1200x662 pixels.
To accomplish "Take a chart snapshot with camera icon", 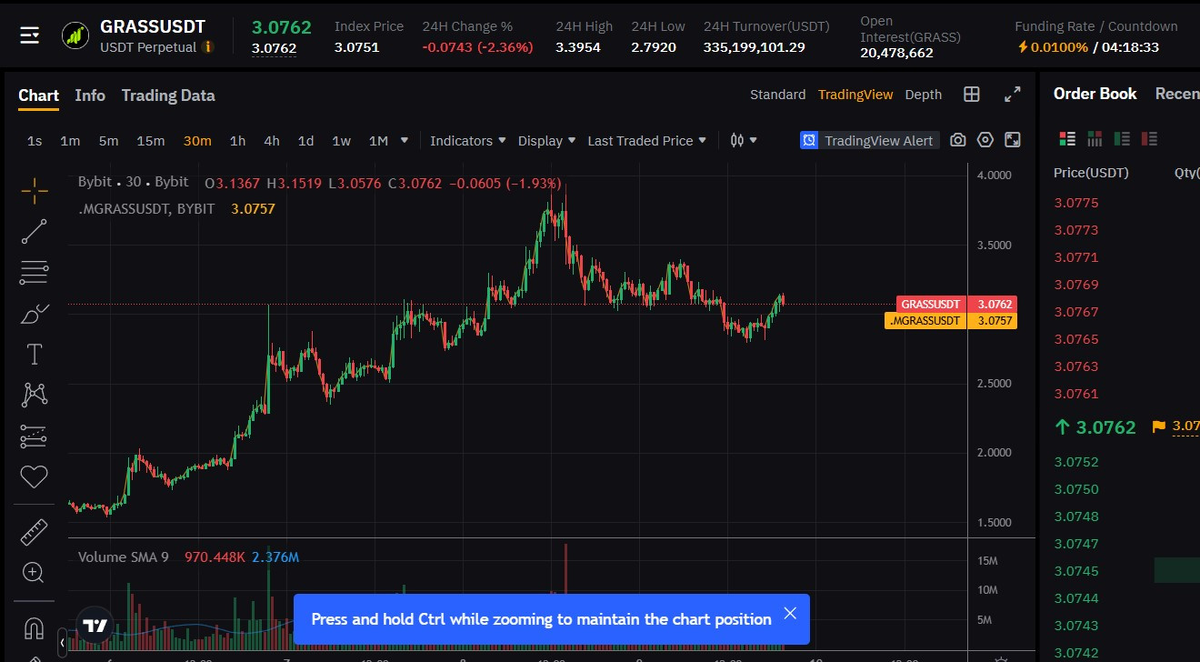I will [x=958, y=140].
